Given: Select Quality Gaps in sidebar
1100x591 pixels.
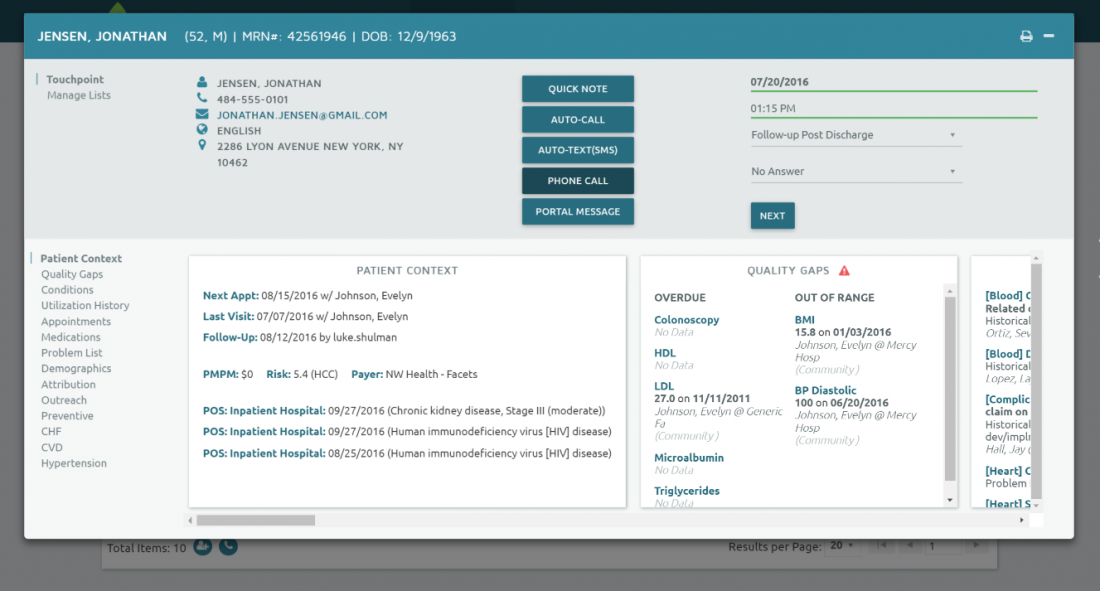Looking at the screenshot, I should [72, 274].
